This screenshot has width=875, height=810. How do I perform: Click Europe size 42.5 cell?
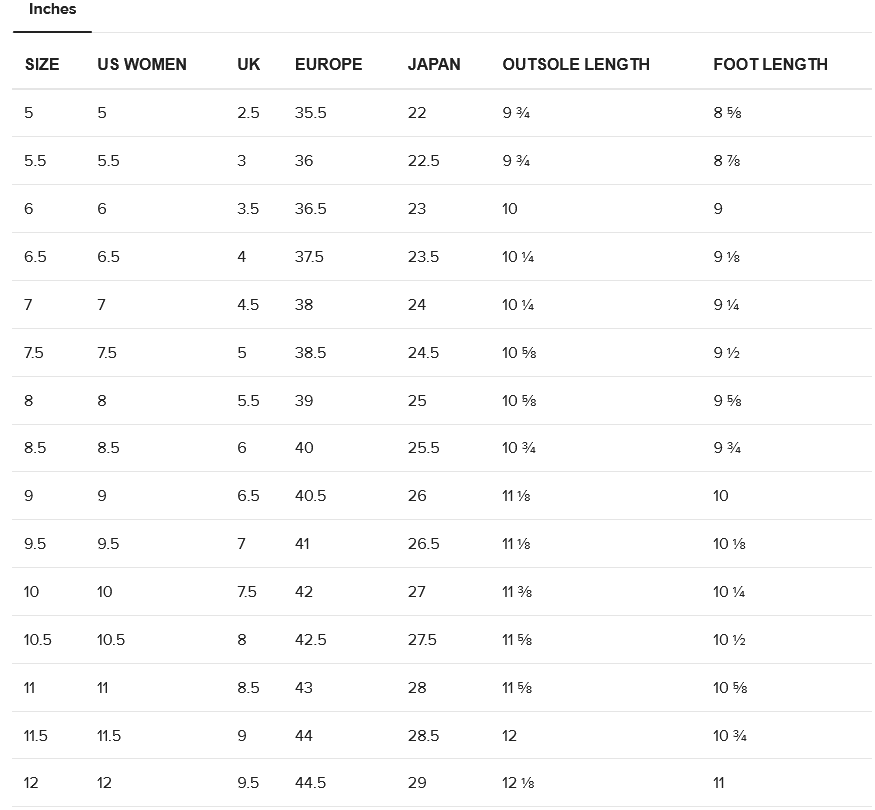(311, 640)
